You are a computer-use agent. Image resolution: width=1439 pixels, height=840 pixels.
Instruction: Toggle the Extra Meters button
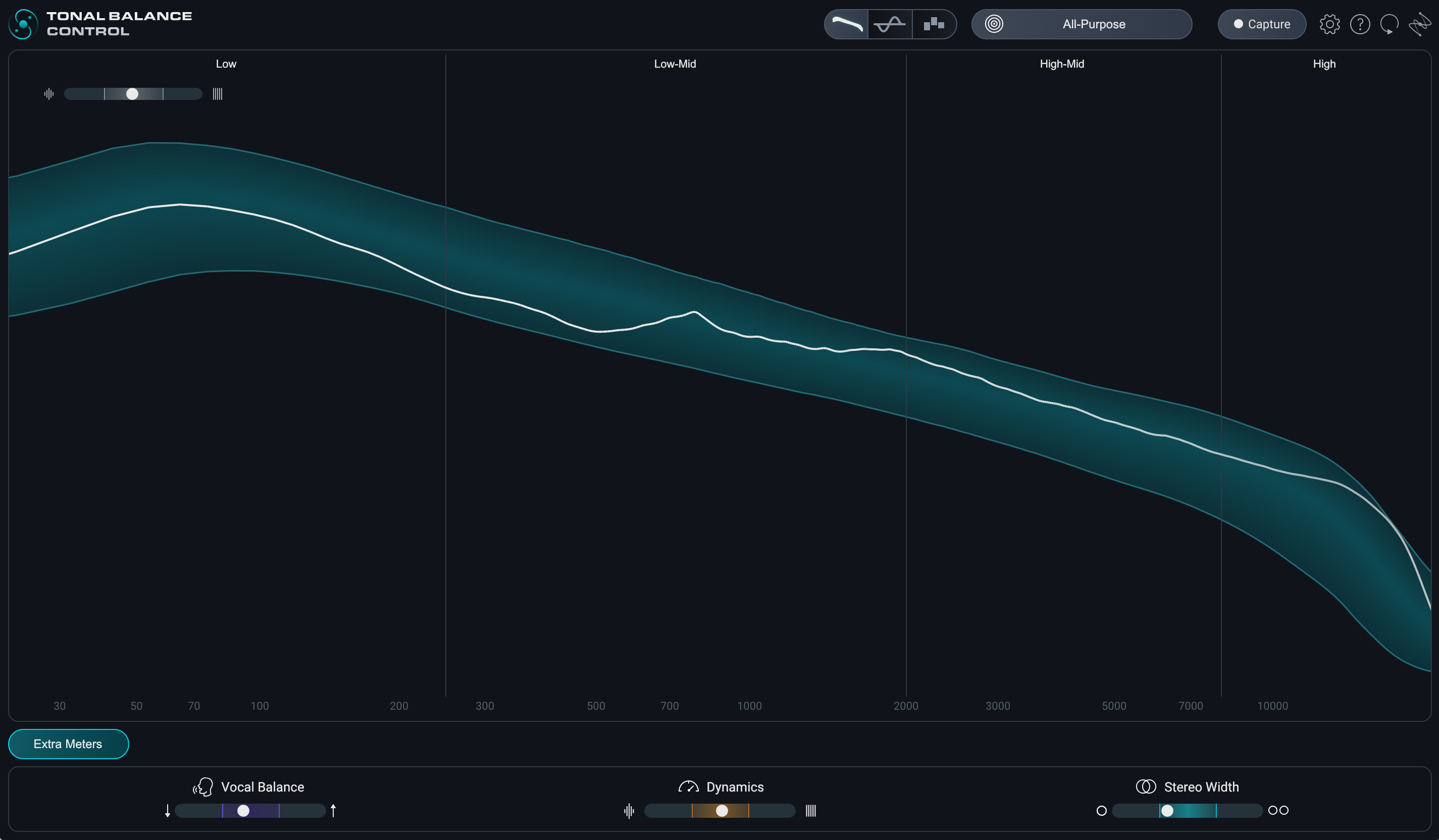coord(68,744)
